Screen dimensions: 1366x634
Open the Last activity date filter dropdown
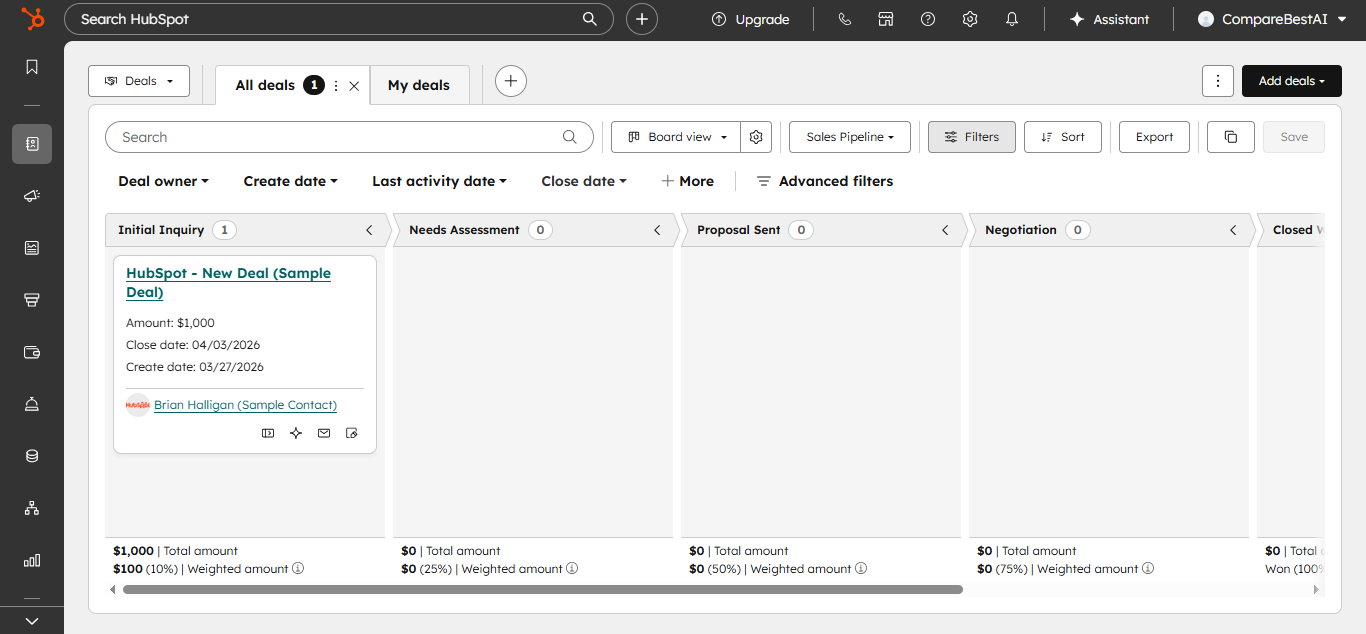[x=440, y=181]
